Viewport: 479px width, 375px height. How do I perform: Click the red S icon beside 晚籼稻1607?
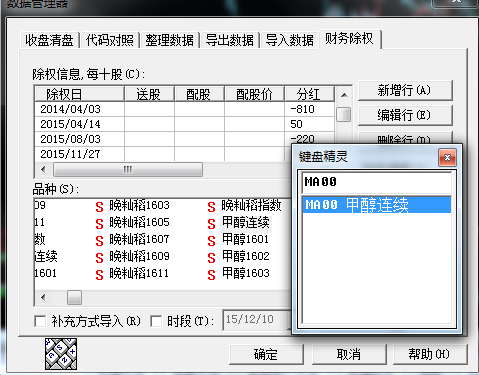pyautogui.click(x=99, y=241)
